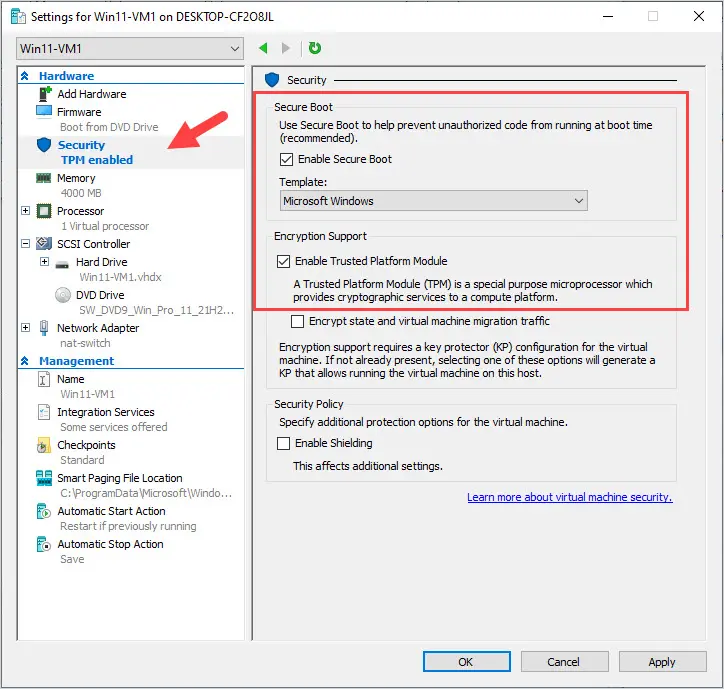Click the settings window title bar icon
Image resolution: width=724 pixels, height=689 pixels.
pos(18,17)
